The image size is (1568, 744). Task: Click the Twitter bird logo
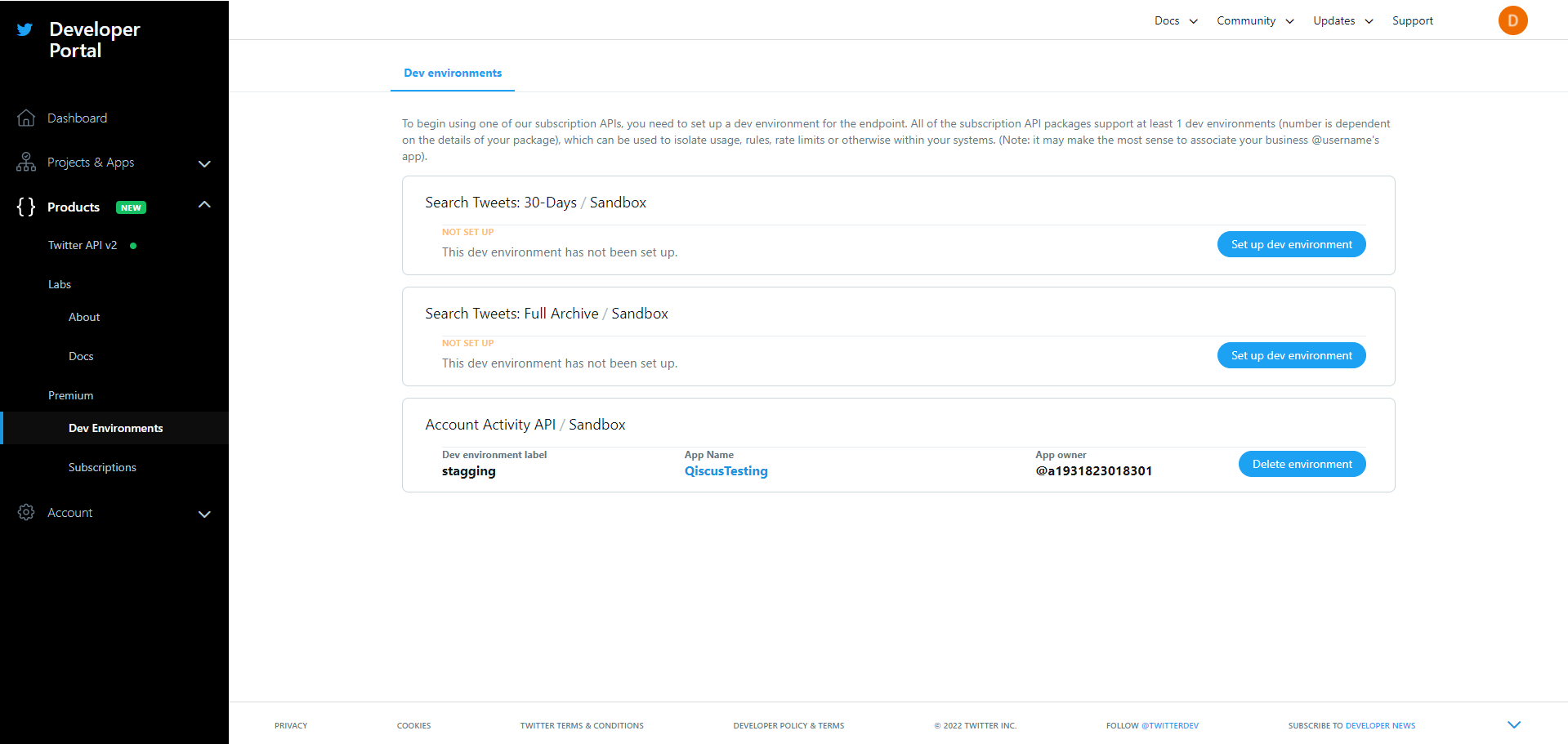click(x=25, y=29)
